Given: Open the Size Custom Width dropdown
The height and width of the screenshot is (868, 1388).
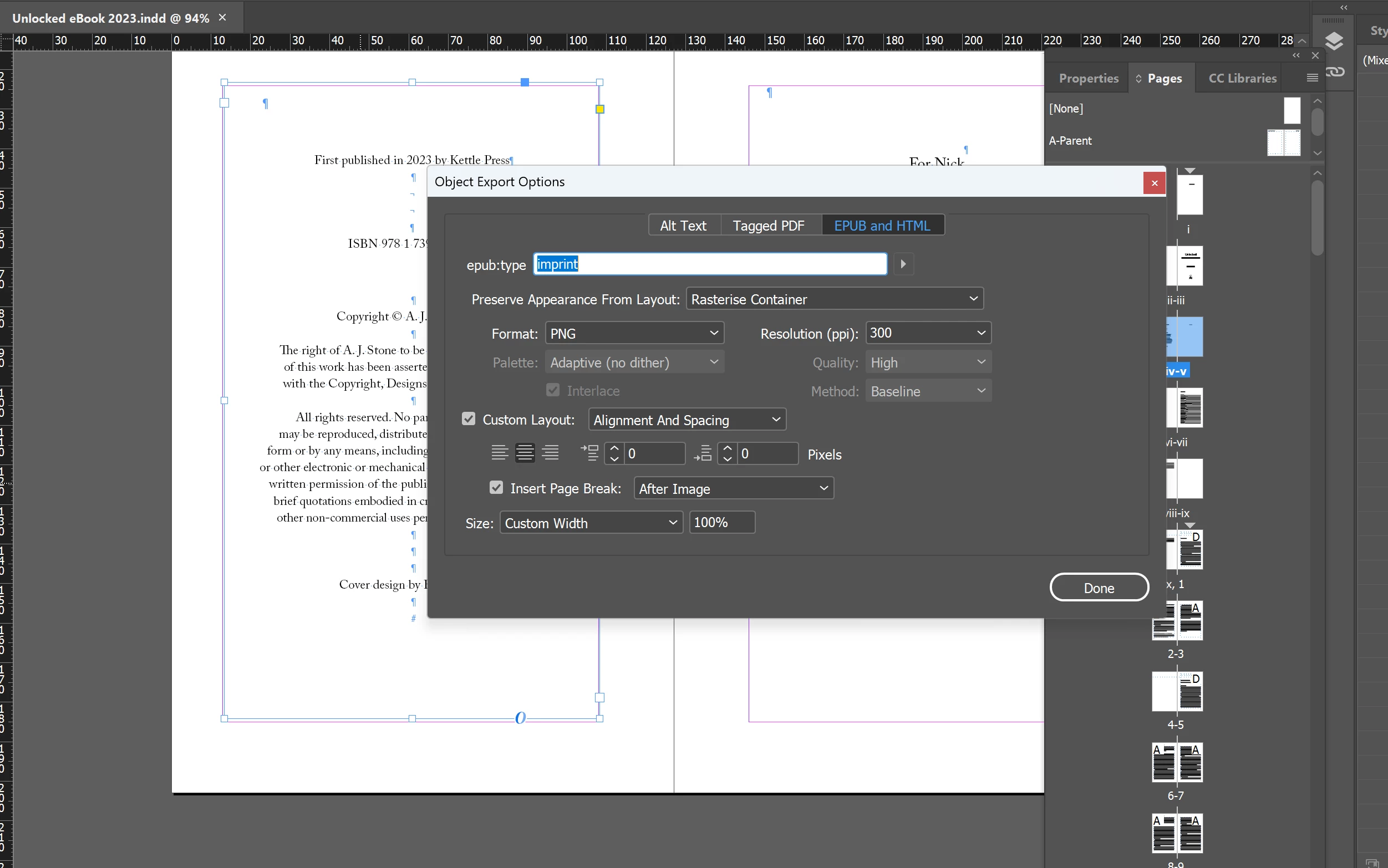Looking at the screenshot, I should tap(591, 523).
